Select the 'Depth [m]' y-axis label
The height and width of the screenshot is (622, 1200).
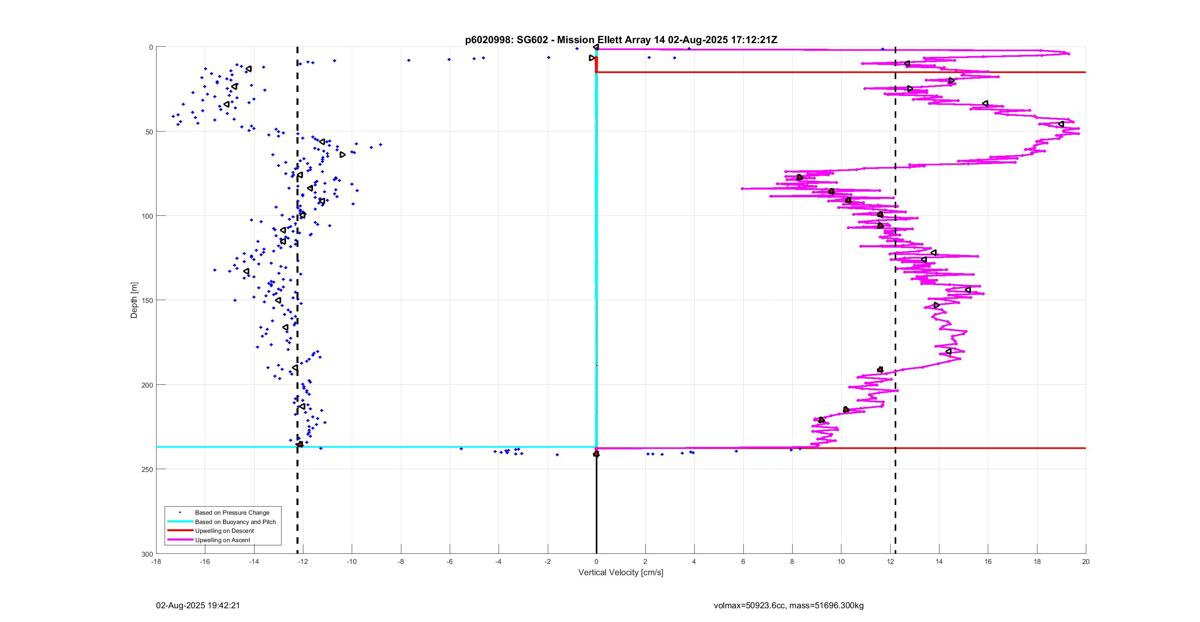pyautogui.click(x=133, y=300)
